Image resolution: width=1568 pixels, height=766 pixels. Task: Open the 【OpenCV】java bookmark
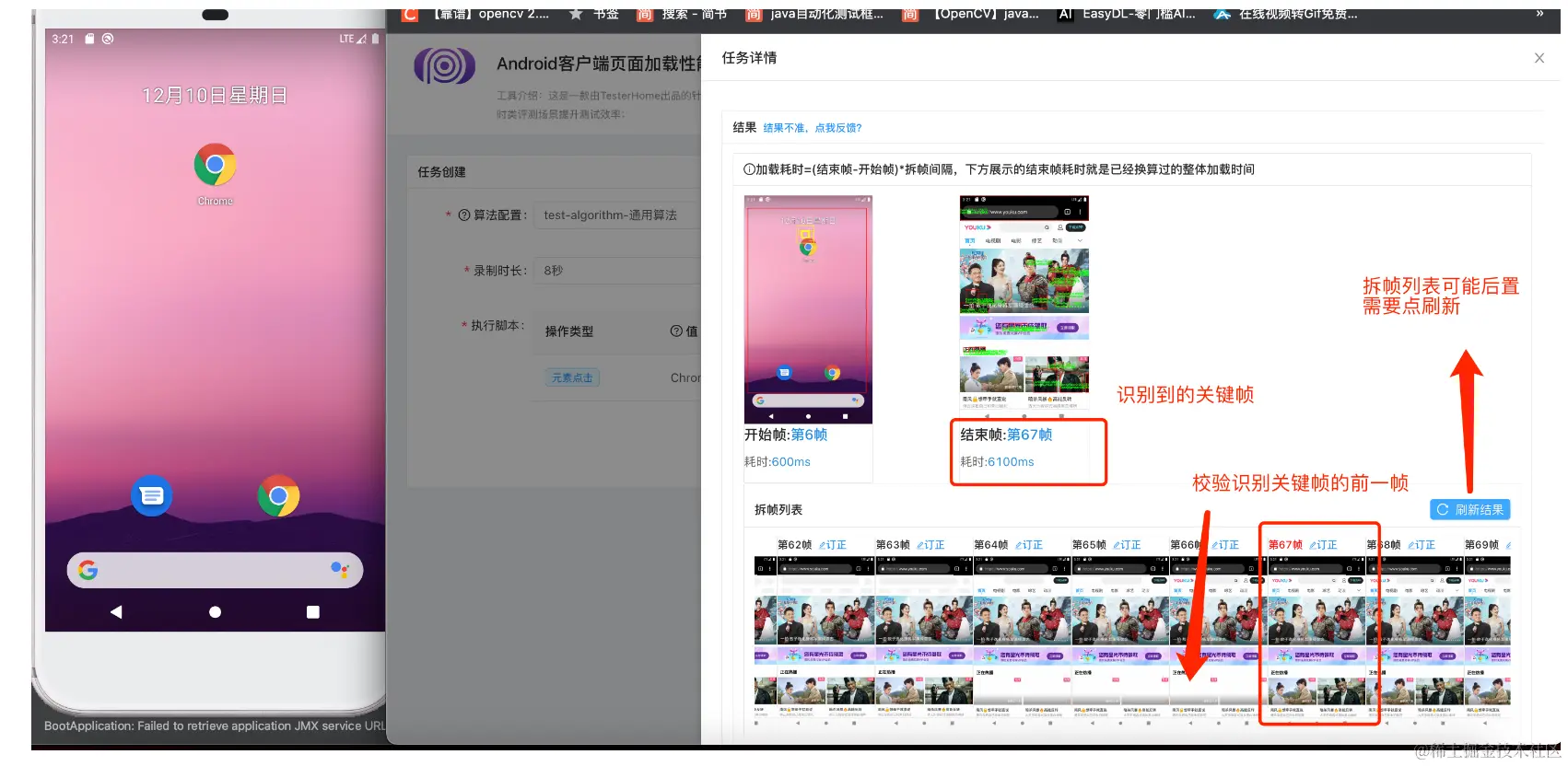[x=971, y=14]
